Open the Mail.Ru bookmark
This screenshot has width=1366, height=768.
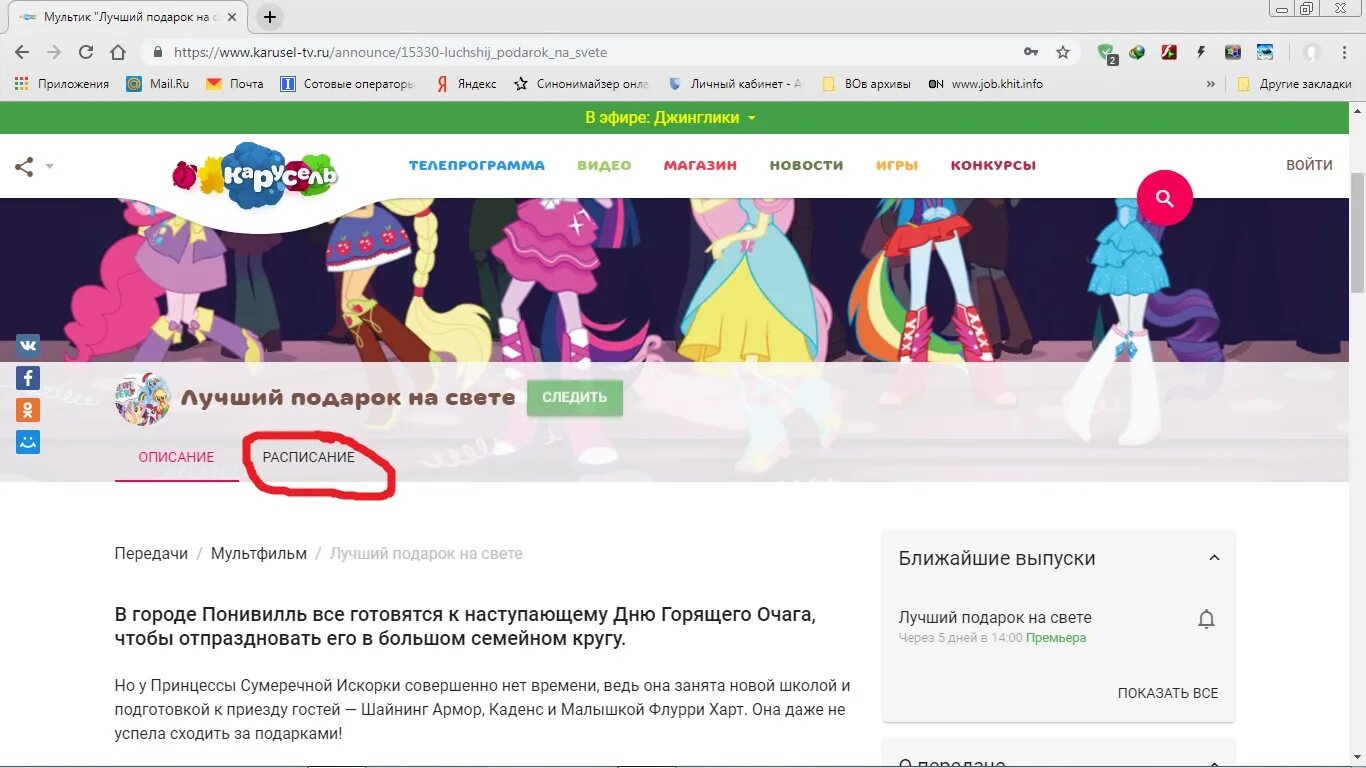click(x=158, y=84)
